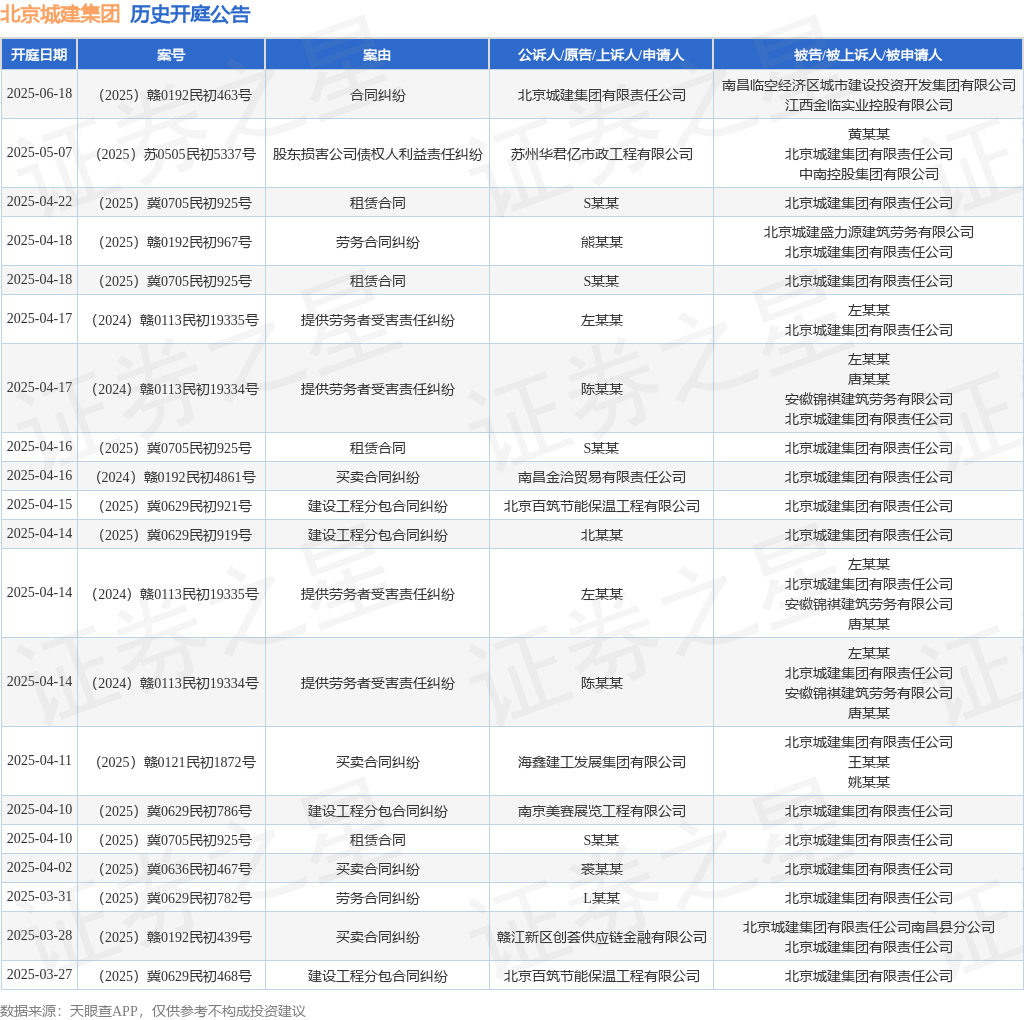Click case number 赣0192民初463号
The width and height of the screenshot is (1024, 1020).
pos(171,95)
